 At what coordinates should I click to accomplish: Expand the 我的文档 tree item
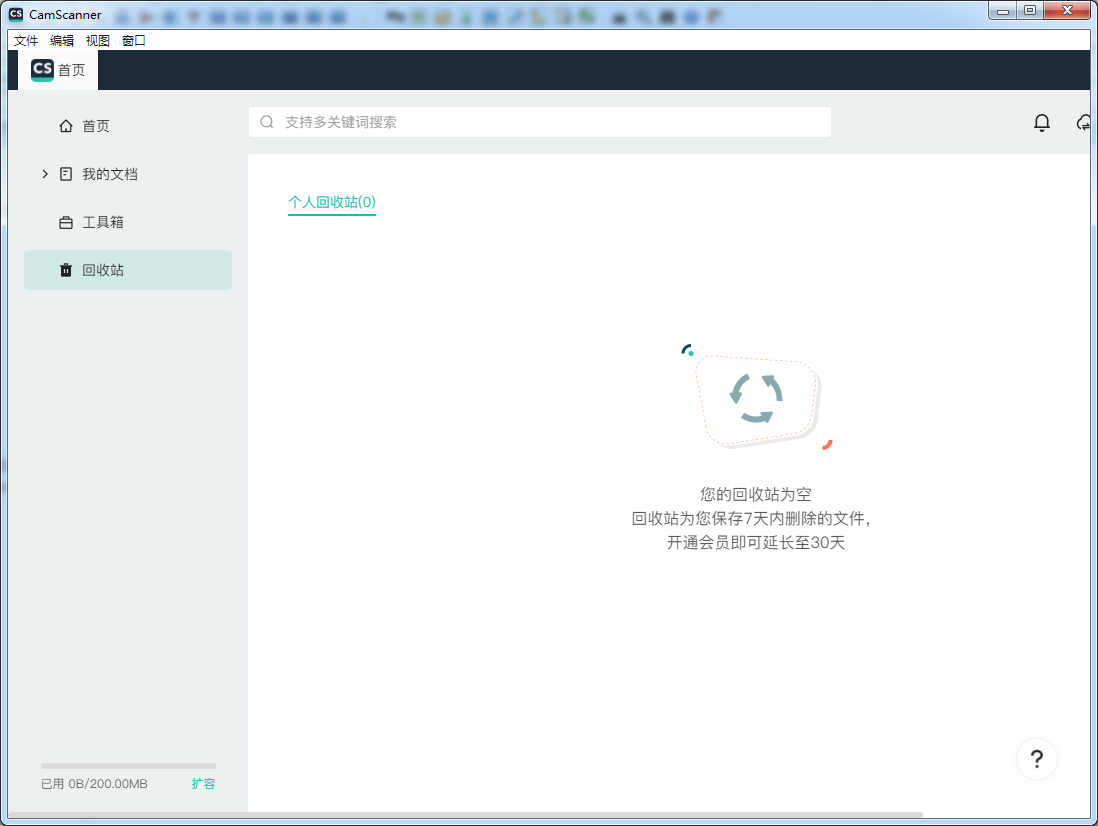point(44,173)
